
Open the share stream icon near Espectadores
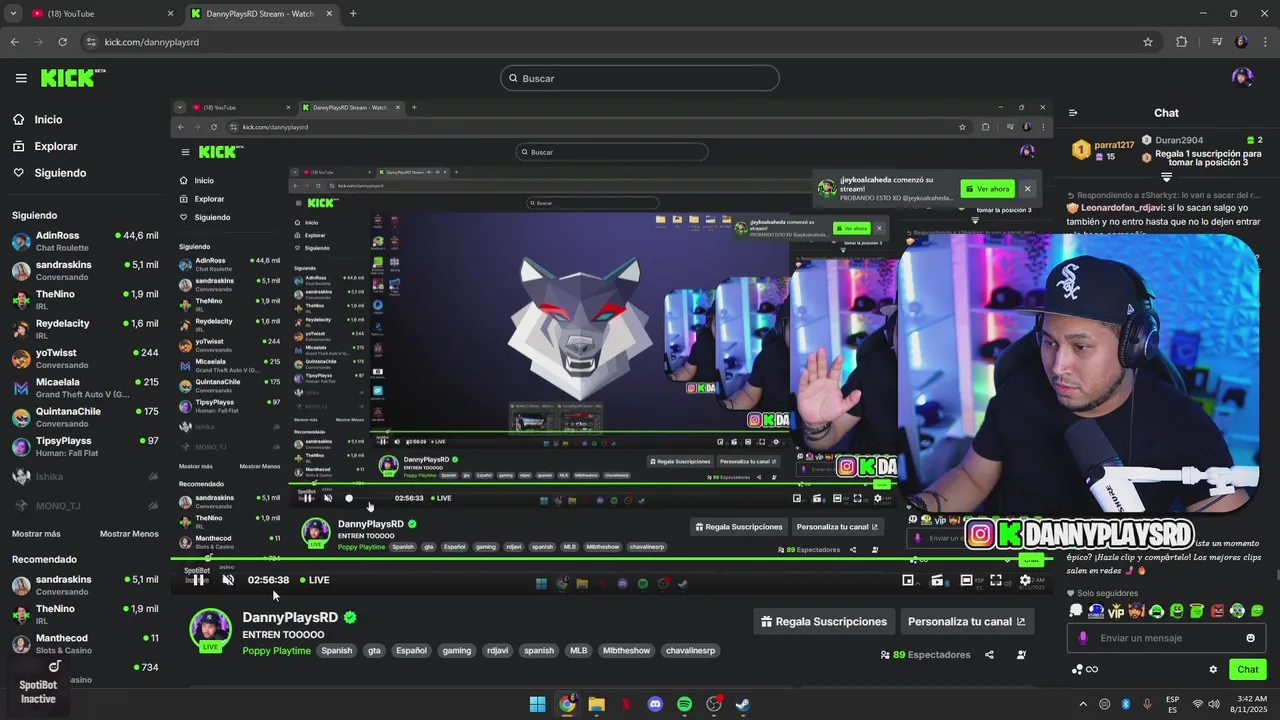click(x=989, y=655)
